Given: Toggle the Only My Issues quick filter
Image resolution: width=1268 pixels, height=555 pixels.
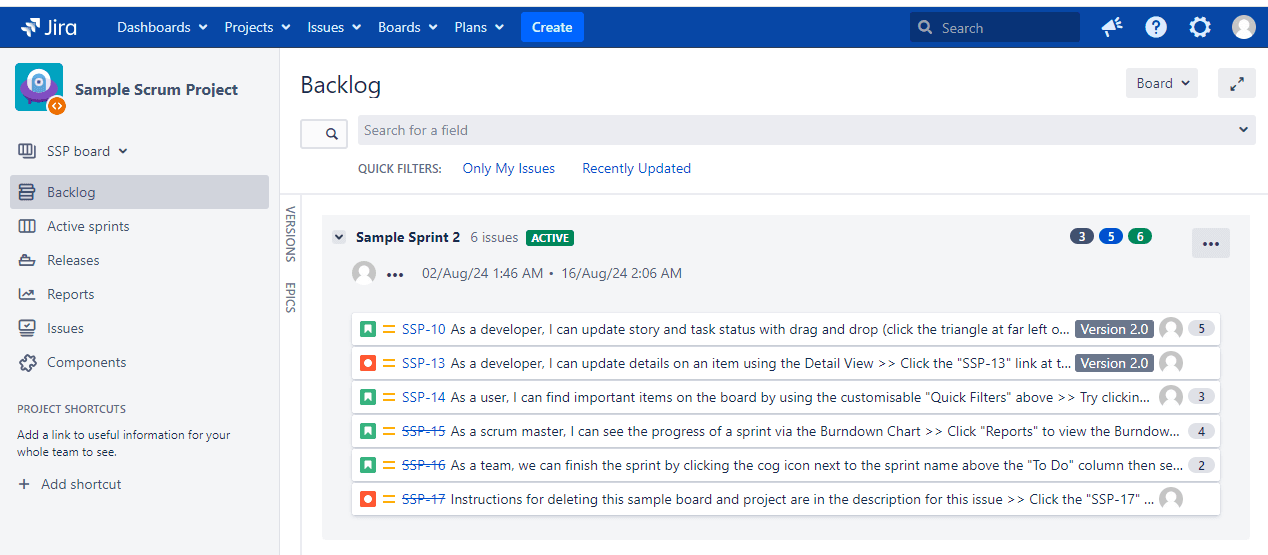Looking at the screenshot, I should click(508, 168).
